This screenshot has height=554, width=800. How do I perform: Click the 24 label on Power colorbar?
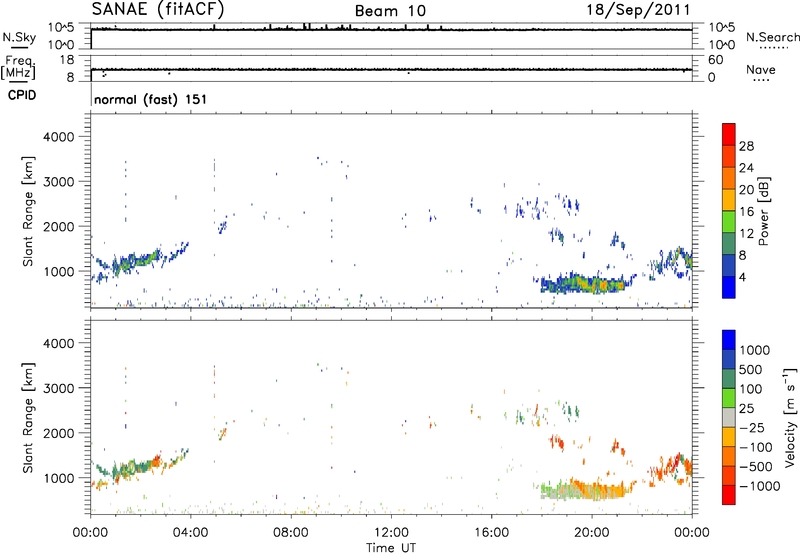pos(746,168)
